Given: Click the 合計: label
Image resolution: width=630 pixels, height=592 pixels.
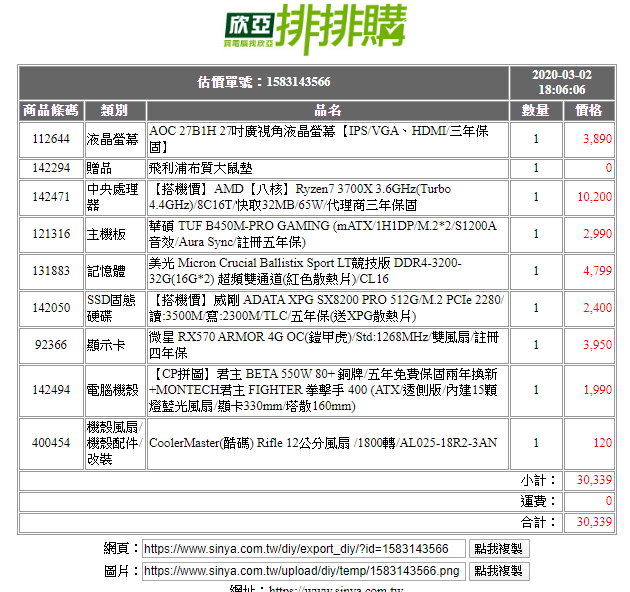Looking at the screenshot, I should [x=538, y=522].
